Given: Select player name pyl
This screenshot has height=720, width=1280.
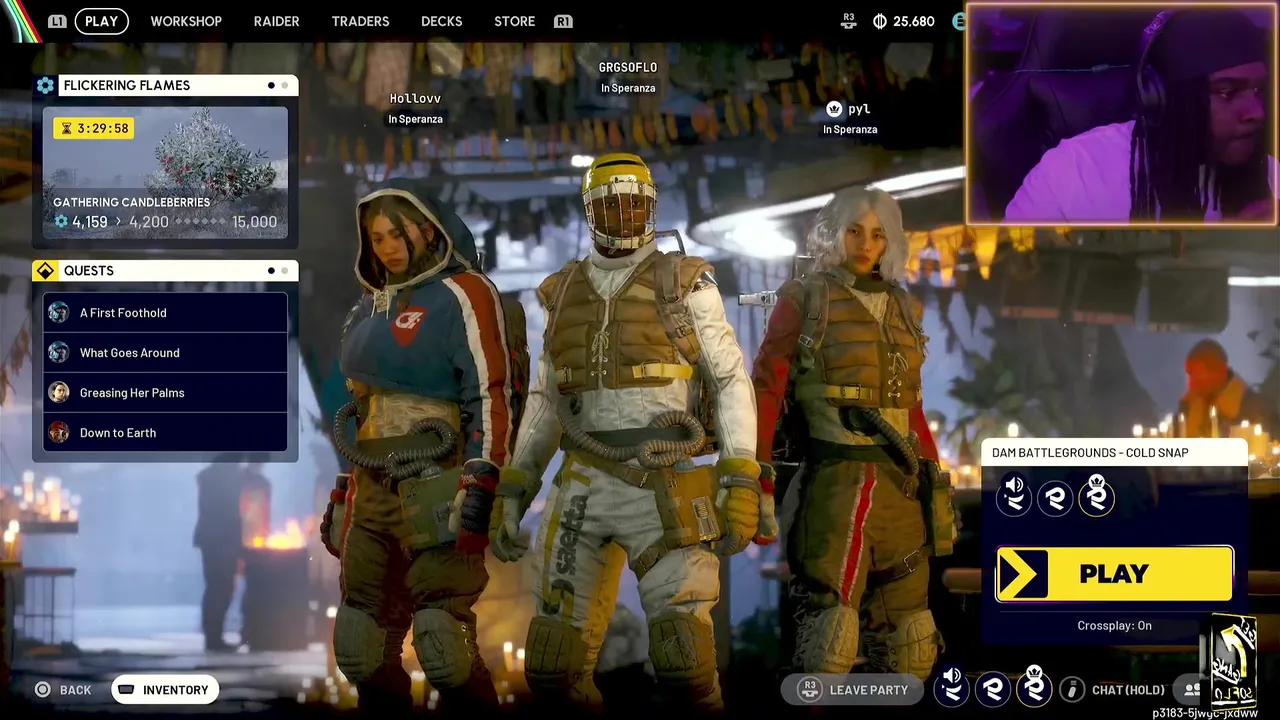Looking at the screenshot, I should pyautogui.click(x=859, y=109).
